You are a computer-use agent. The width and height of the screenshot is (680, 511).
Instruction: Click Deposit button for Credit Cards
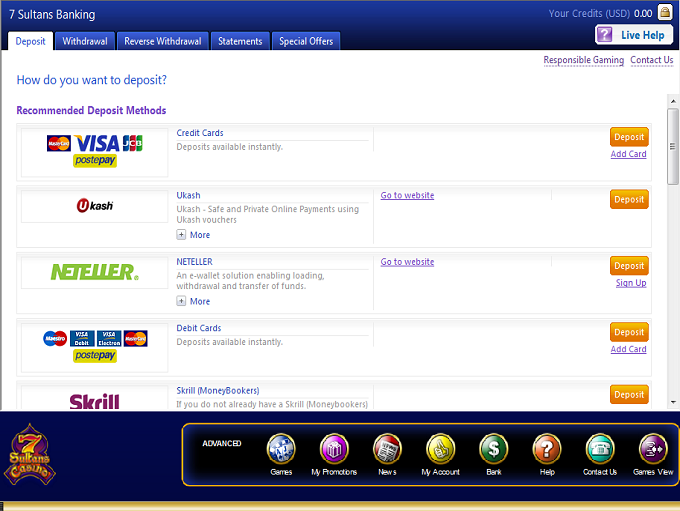[629, 137]
